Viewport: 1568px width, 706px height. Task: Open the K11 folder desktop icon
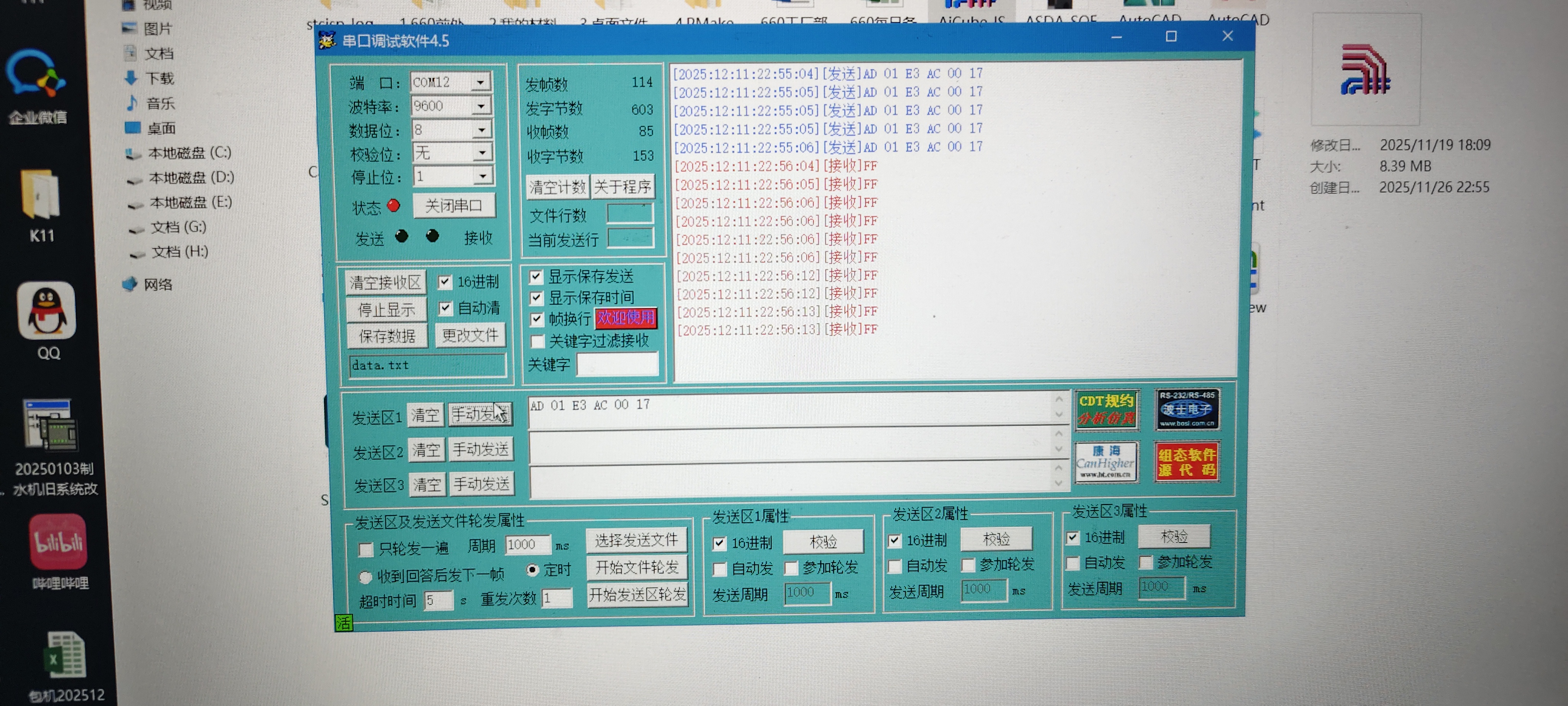coord(40,195)
